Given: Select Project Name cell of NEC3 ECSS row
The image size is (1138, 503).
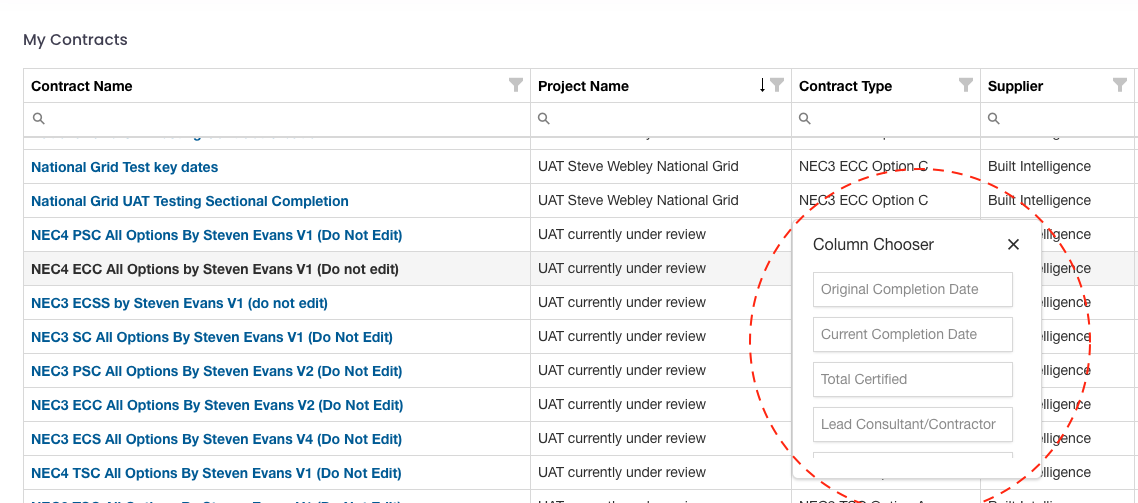Looking at the screenshot, I should pyautogui.click(x=661, y=303).
